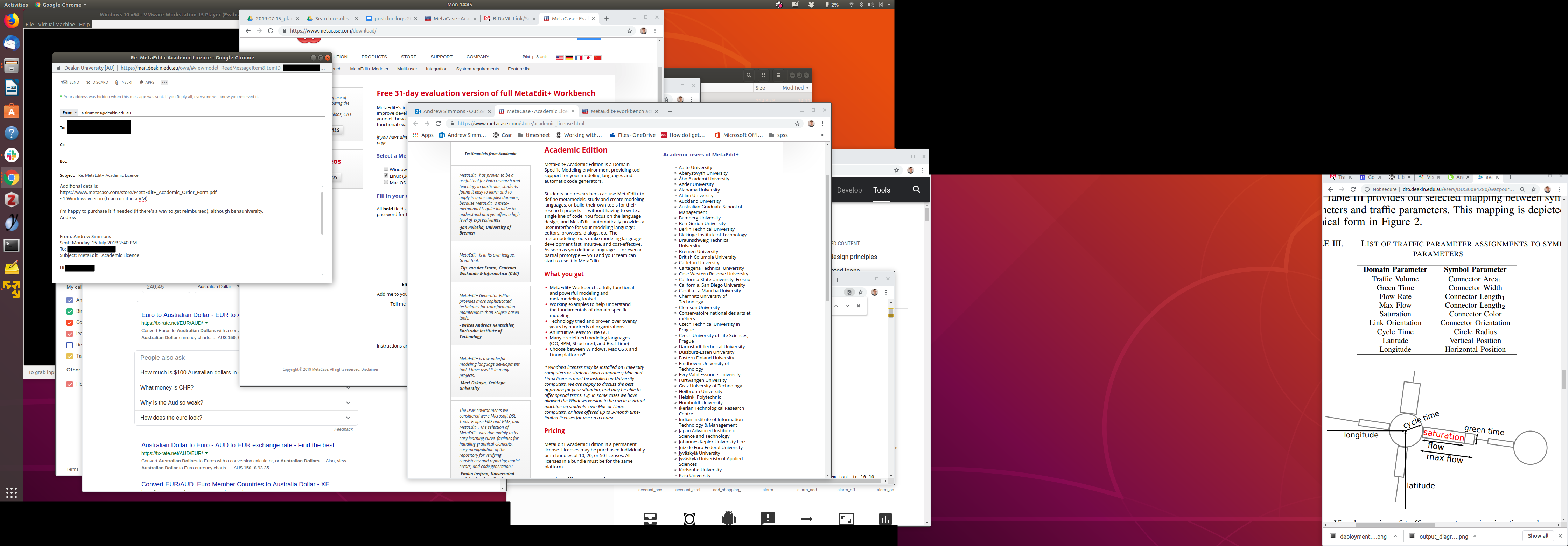The width and height of the screenshot is (1568, 546).
Task: Click Show all downloads button
Action: (1538, 536)
